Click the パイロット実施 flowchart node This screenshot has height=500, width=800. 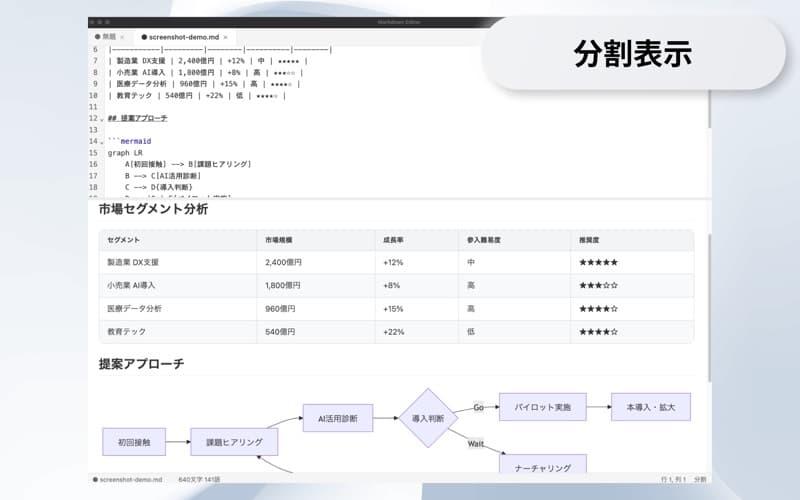point(542,407)
